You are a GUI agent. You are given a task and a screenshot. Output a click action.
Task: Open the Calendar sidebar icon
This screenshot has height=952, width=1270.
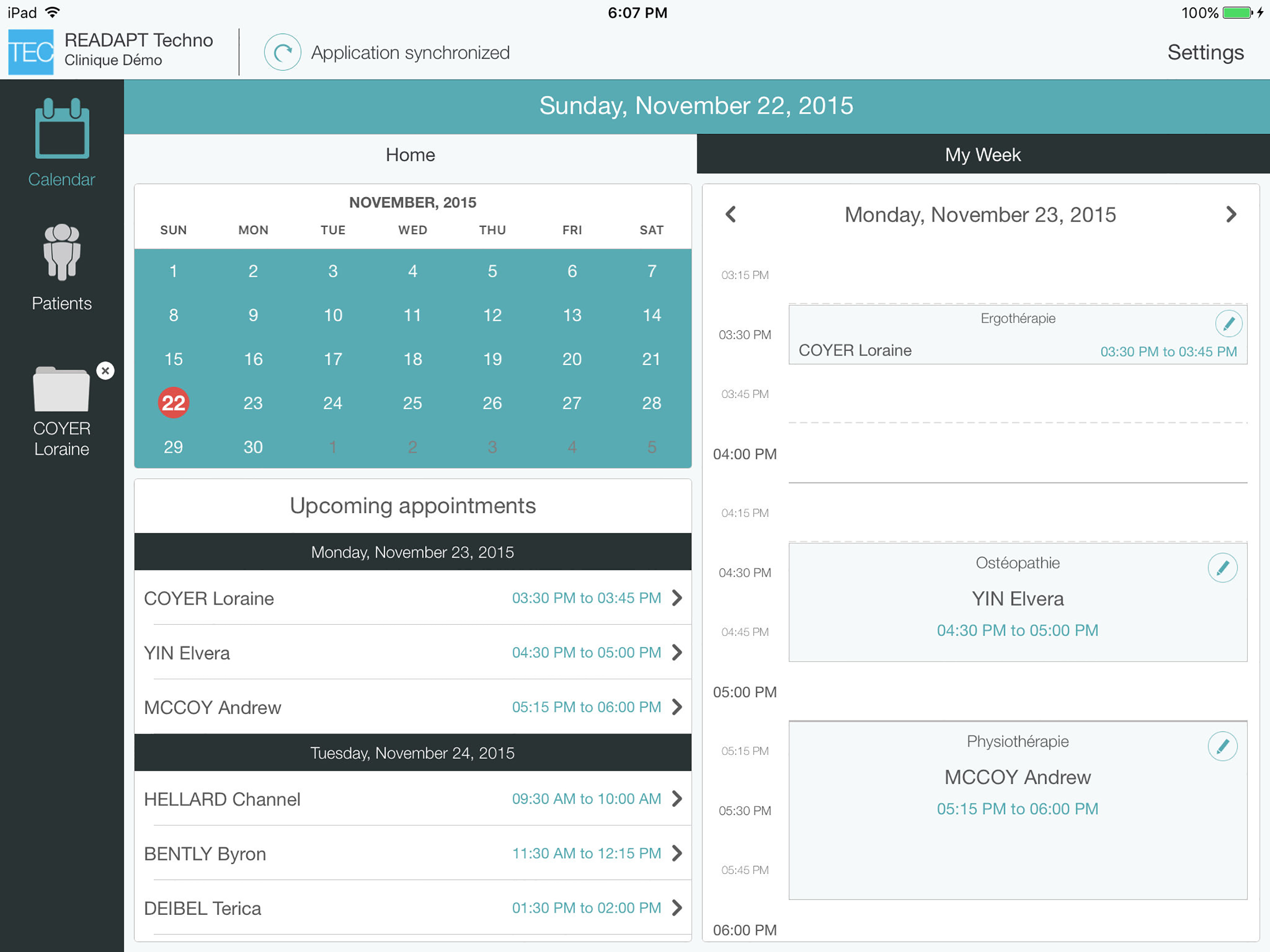[x=62, y=129]
